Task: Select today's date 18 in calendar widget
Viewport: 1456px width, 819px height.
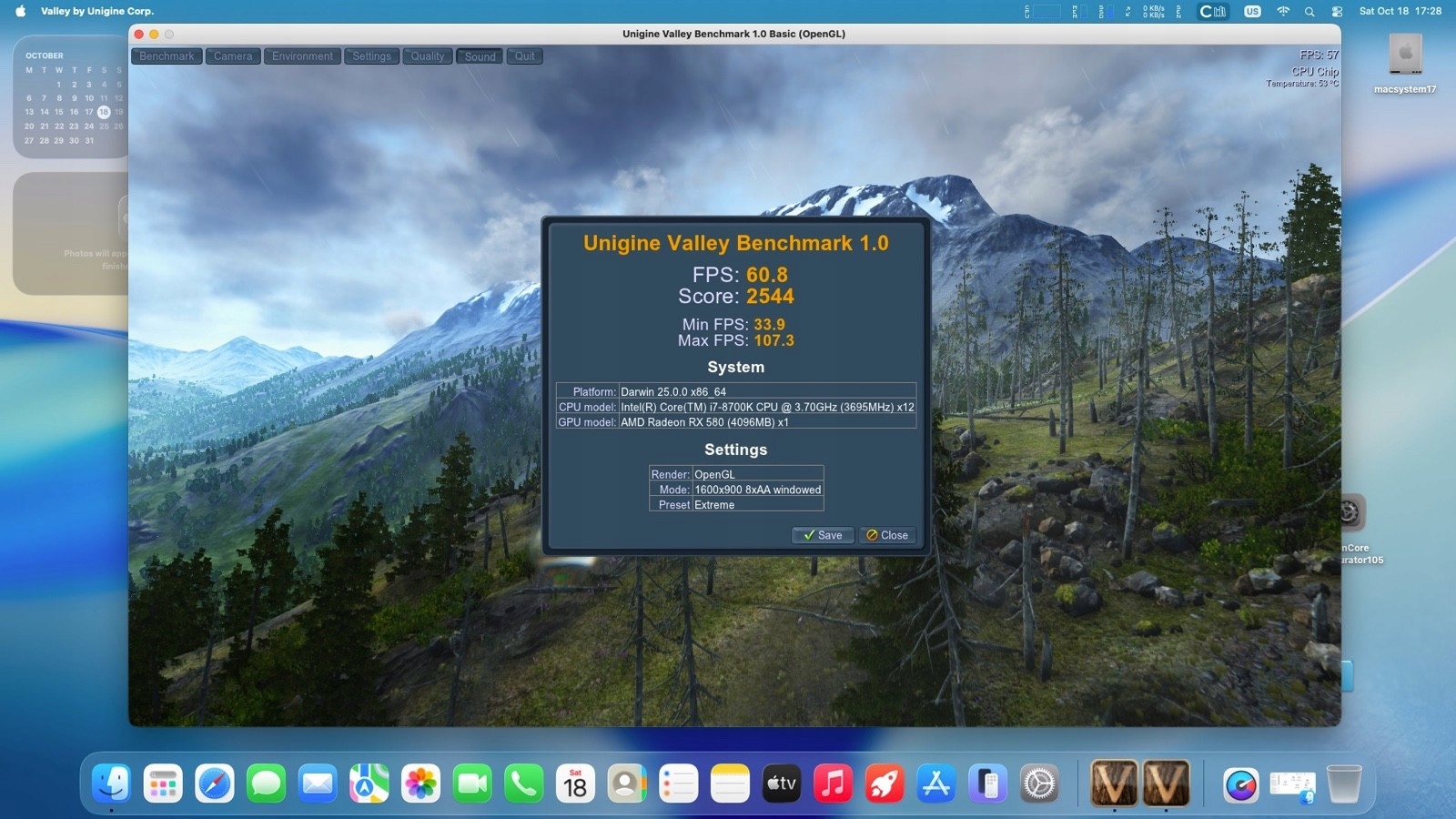Action: click(104, 112)
